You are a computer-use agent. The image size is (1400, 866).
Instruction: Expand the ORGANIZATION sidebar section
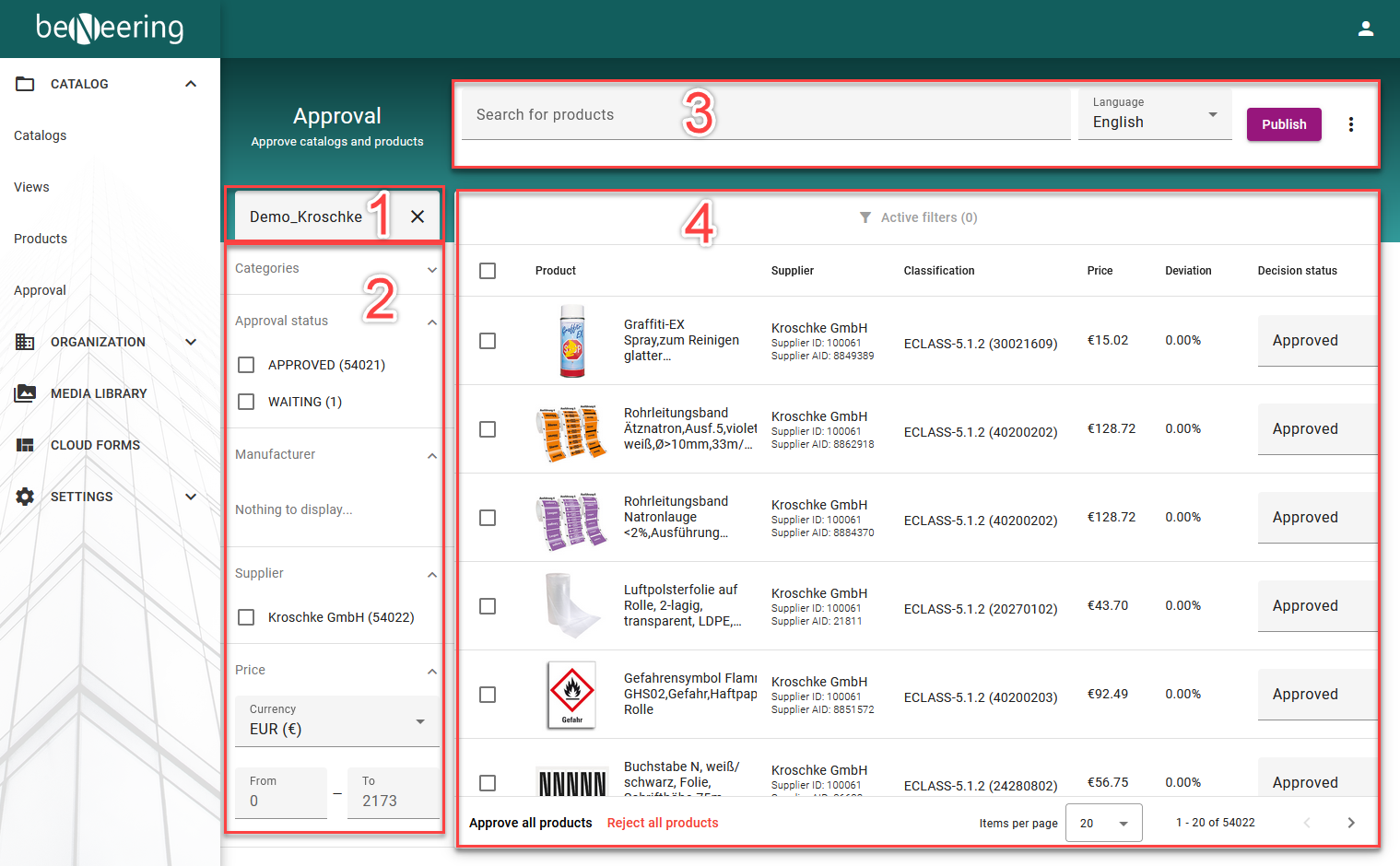click(191, 342)
